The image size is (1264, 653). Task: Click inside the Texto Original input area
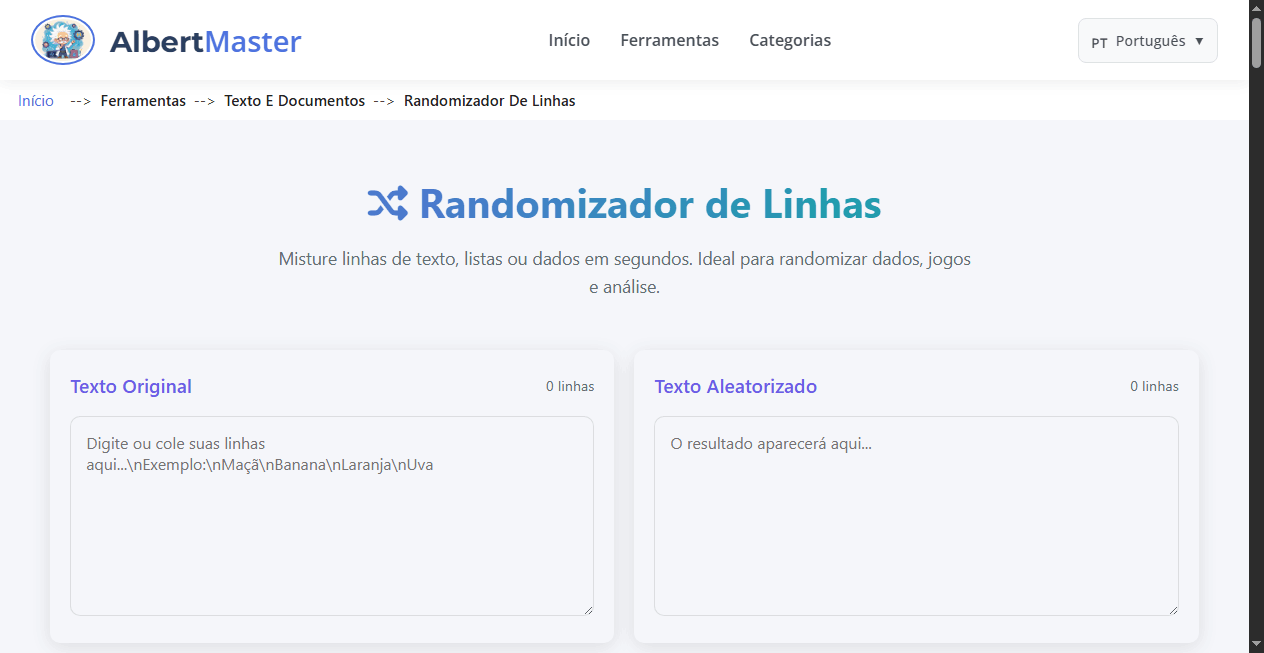click(x=331, y=515)
